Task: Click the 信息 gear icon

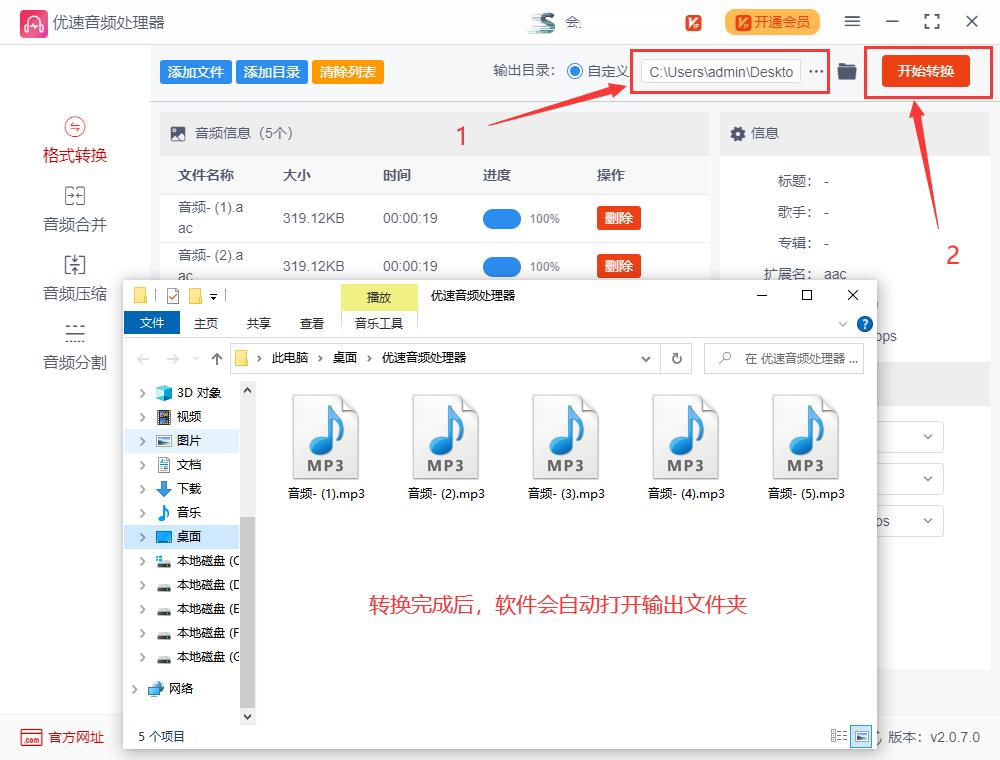Action: coord(738,133)
